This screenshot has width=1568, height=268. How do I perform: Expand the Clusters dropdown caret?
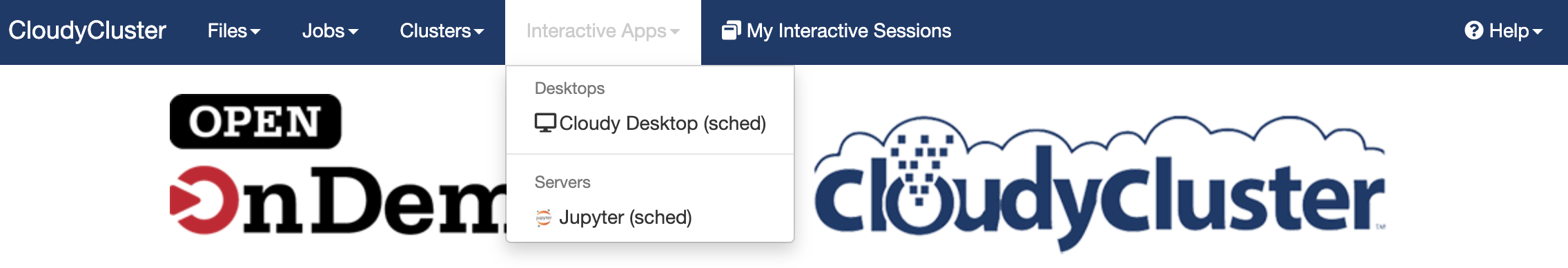(x=479, y=32)
